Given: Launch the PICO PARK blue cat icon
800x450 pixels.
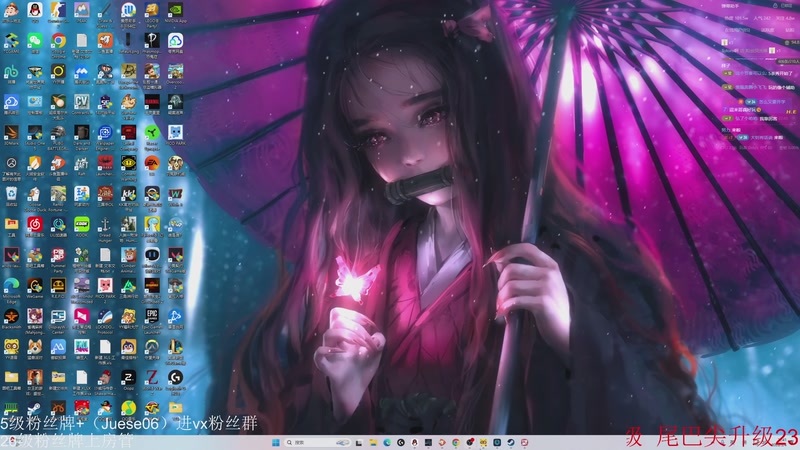Looking at the screenshot, I should point(176,133).
